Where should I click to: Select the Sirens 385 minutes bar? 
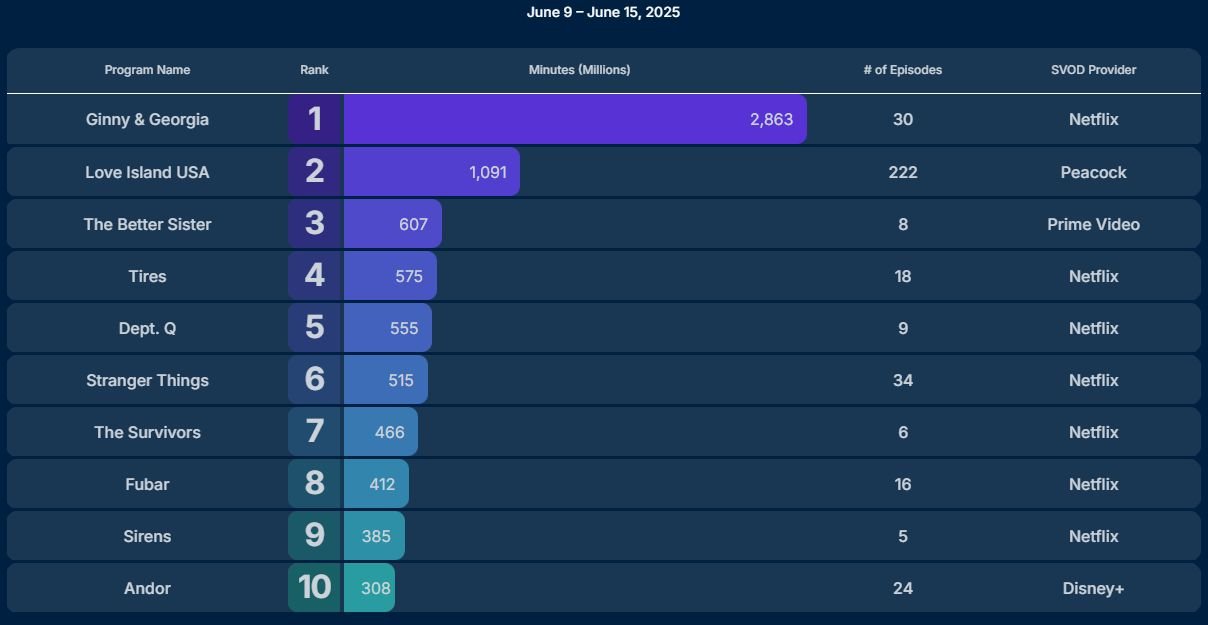click(x=374, y=535)
